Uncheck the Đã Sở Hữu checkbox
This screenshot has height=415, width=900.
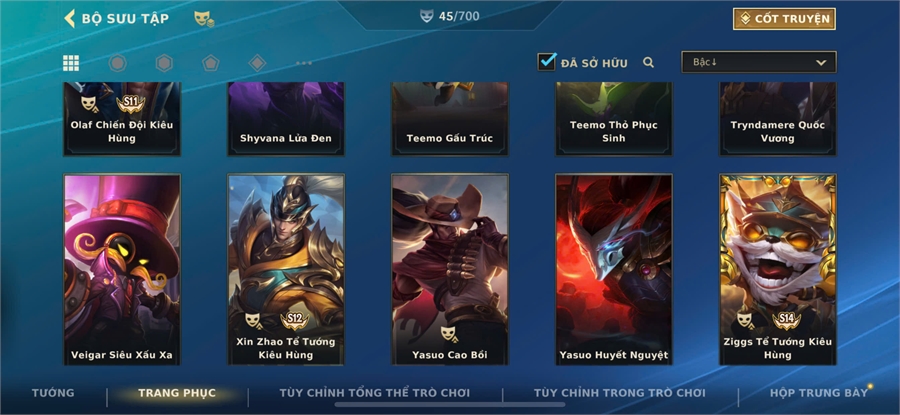(546, 61)
